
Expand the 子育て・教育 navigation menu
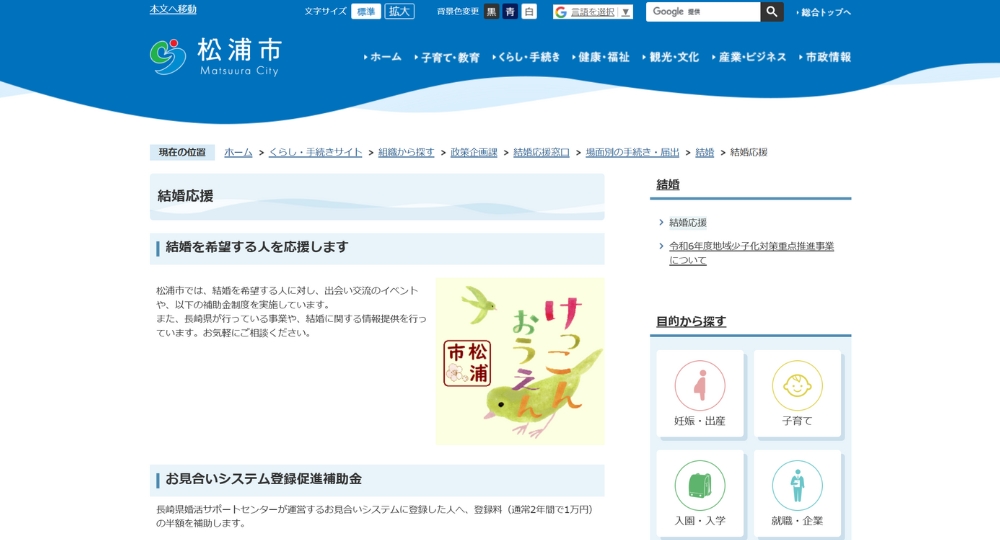pos(449,57)
